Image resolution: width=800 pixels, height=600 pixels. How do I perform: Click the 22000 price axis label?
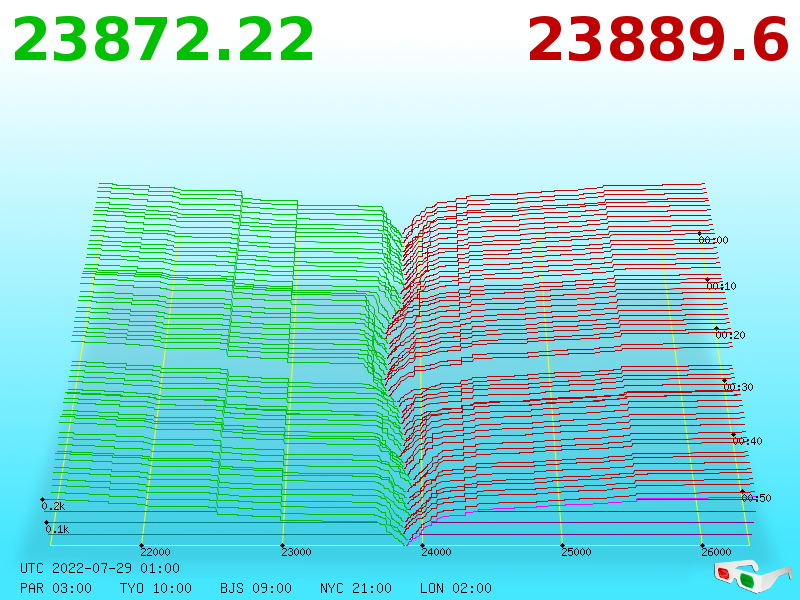coord(156,552)
